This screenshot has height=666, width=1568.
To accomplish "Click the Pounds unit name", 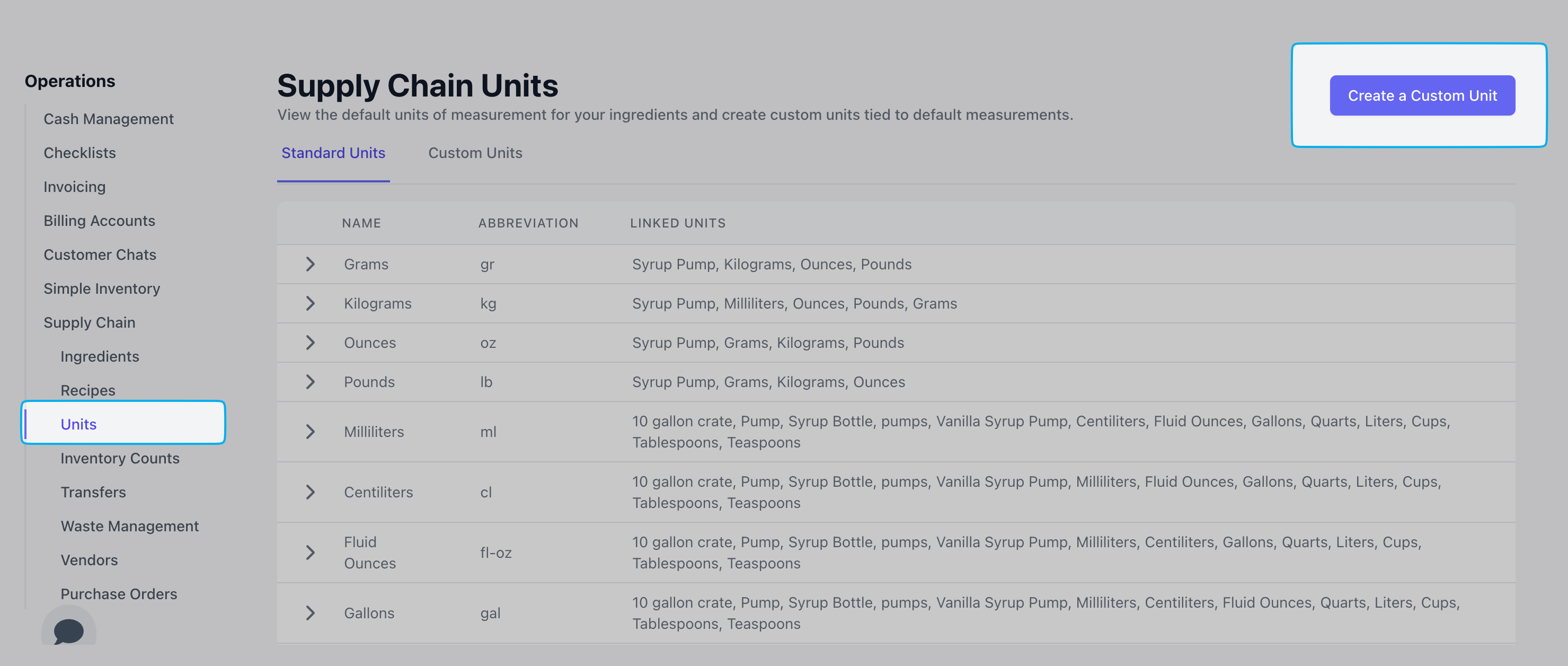I will coord(369,382).
